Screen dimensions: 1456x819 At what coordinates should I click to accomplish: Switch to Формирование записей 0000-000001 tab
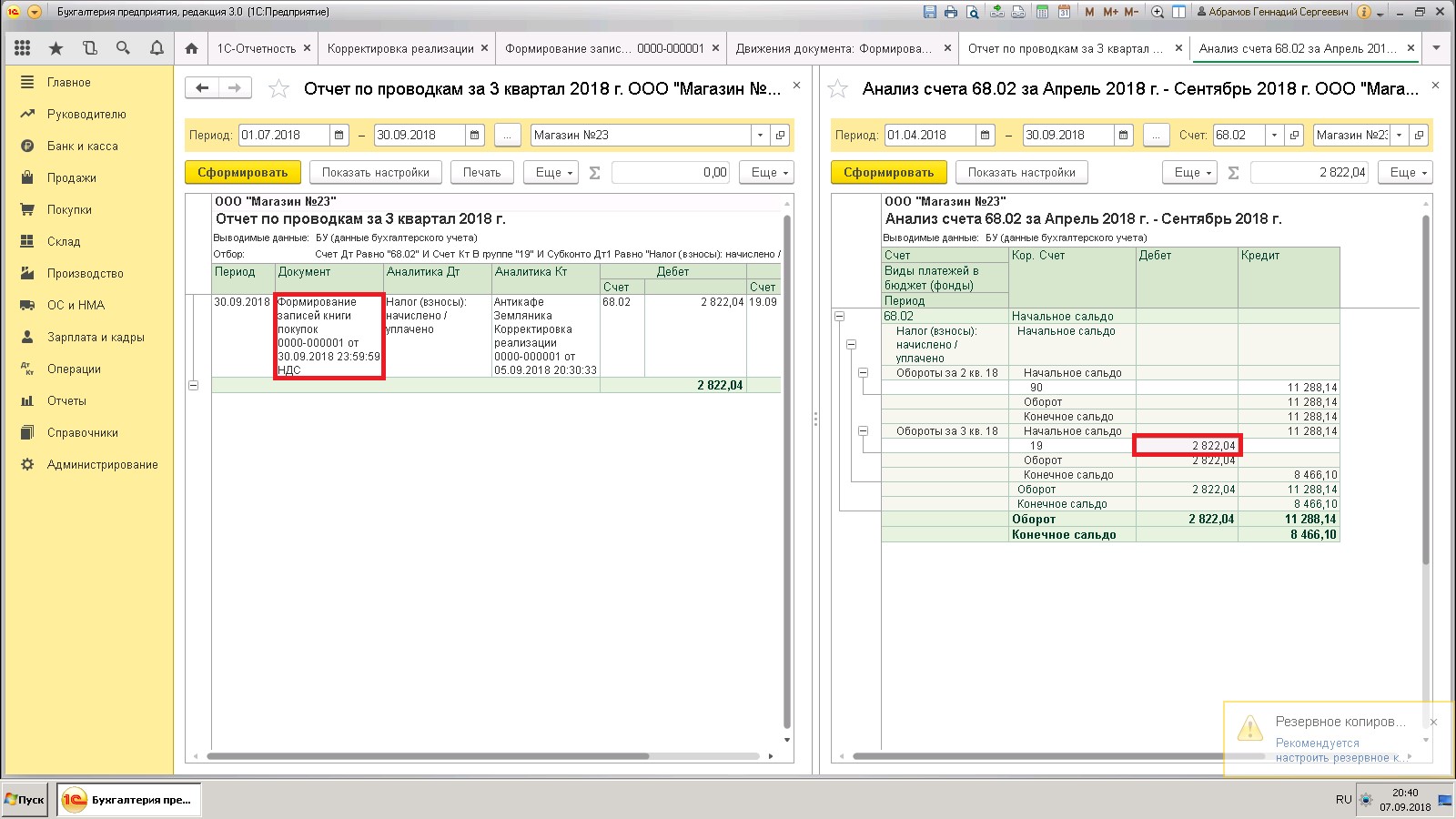[x=604, y=48]
